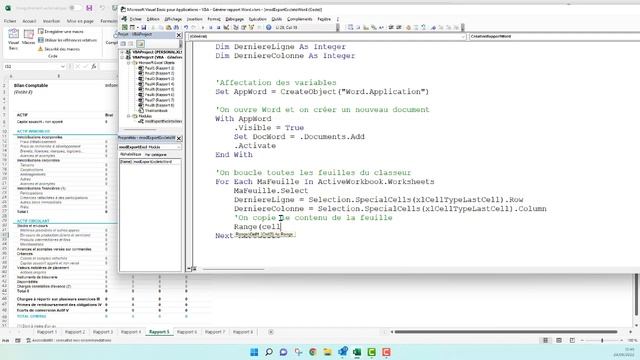The width and height of the screenshot is (640, 360).
Task: Click Enregistrer une macro in Excel ribbon
Action: (x=61, y=31)
